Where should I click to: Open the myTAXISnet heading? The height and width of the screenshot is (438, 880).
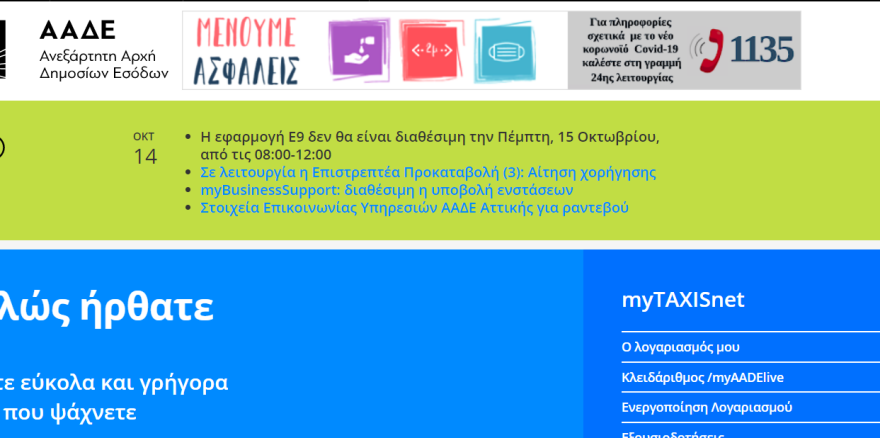click(x=682, y=299)
